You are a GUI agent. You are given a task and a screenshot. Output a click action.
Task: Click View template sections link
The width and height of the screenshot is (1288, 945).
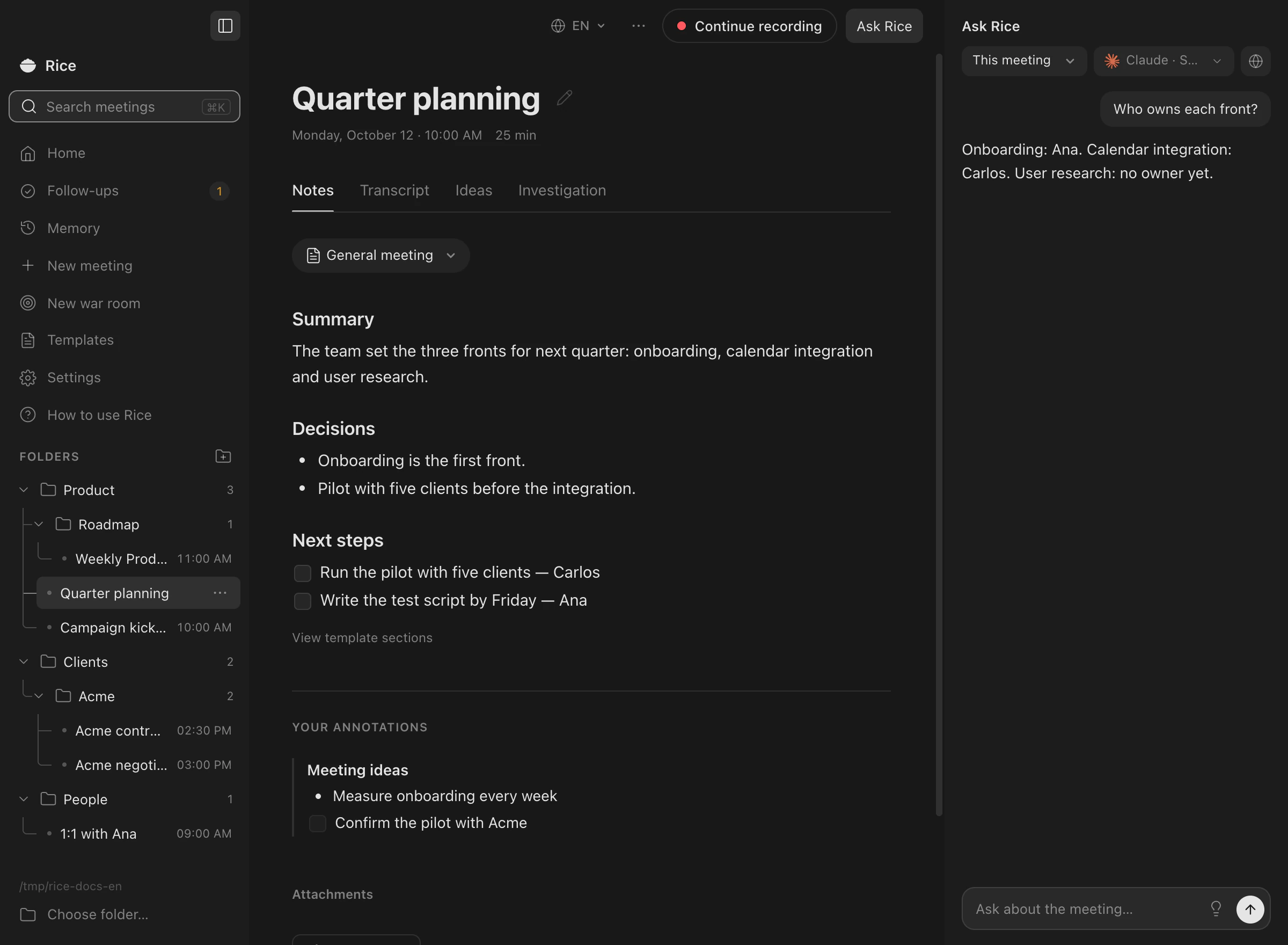pos(362,637)
